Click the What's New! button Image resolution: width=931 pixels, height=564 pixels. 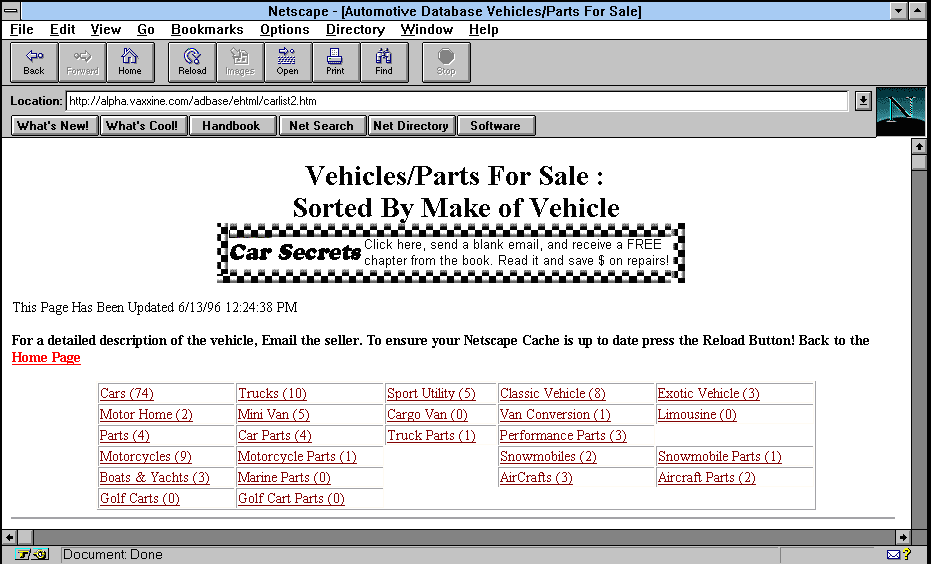click(54, 126)
